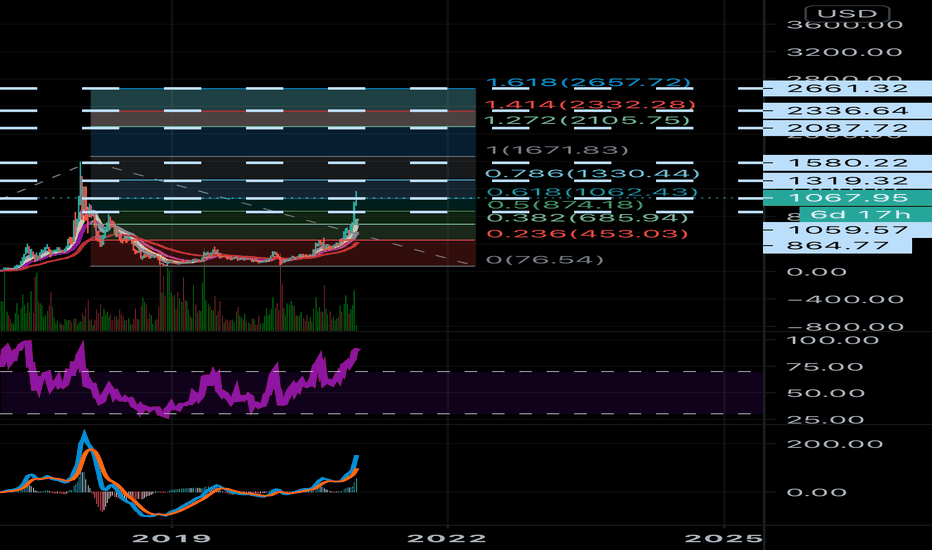Open the USD currency selector
This screenshot has height=550, width=932.
[846, 13]
